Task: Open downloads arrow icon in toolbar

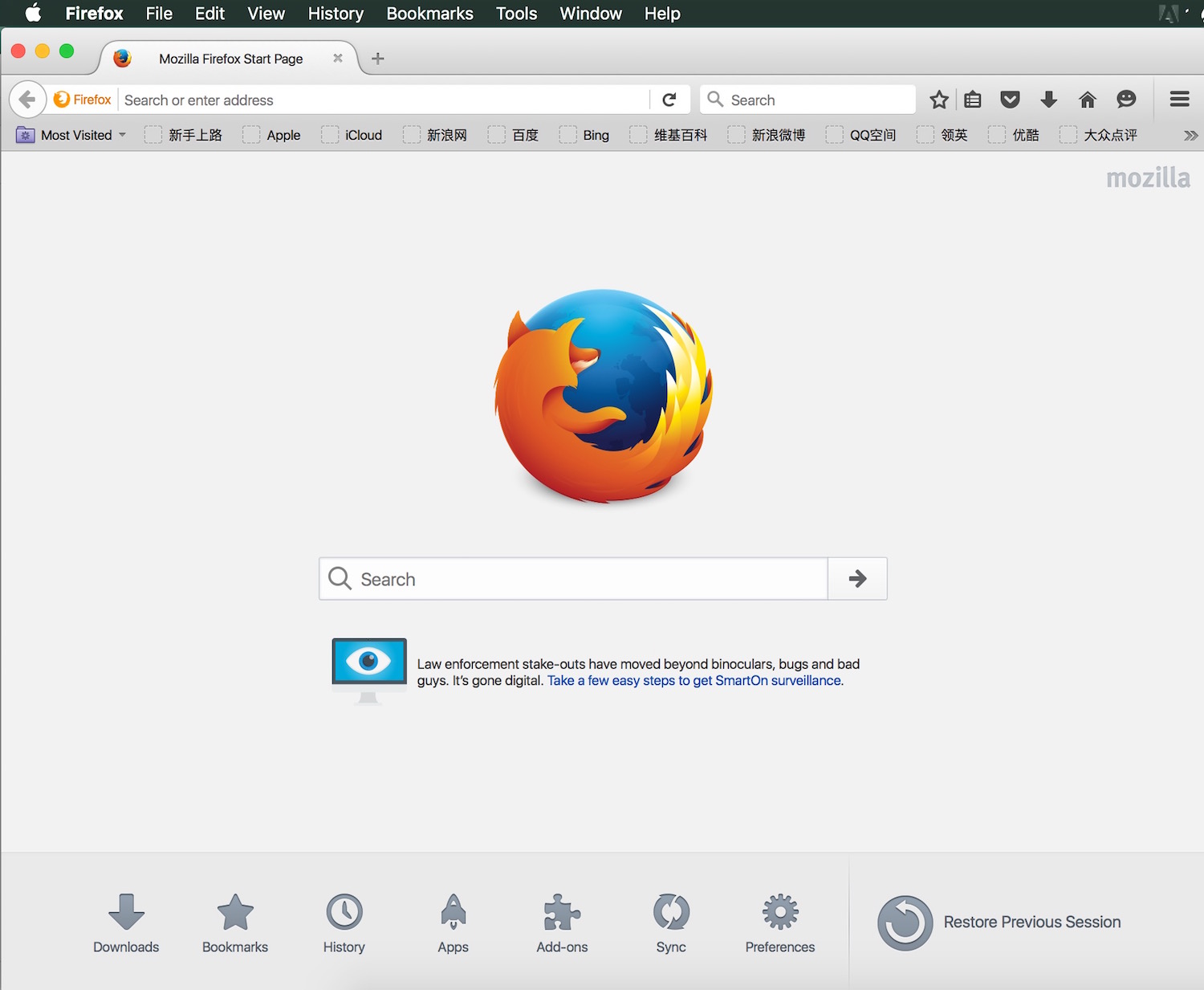Action: 1048,100
